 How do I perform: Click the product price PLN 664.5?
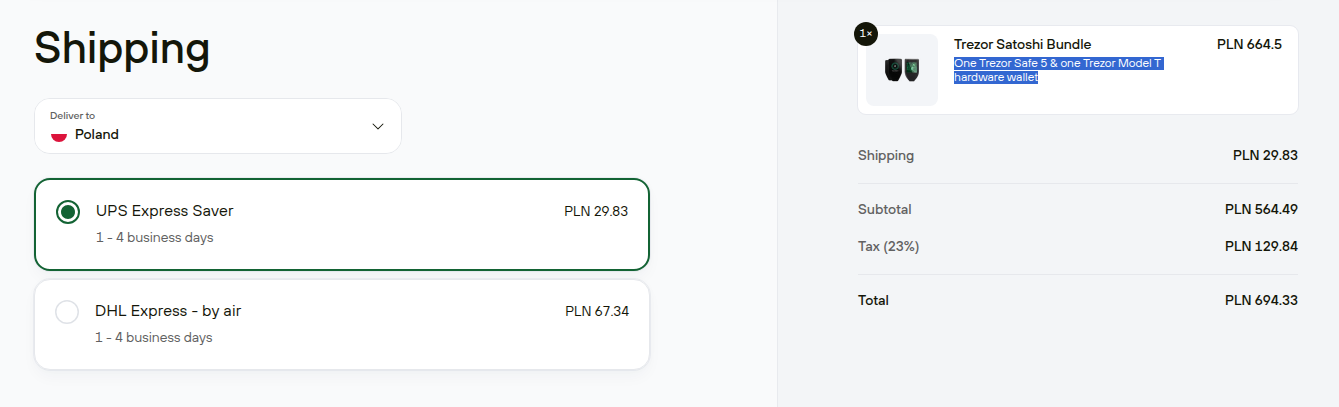pyautogui.click(x=1249, y=45)
